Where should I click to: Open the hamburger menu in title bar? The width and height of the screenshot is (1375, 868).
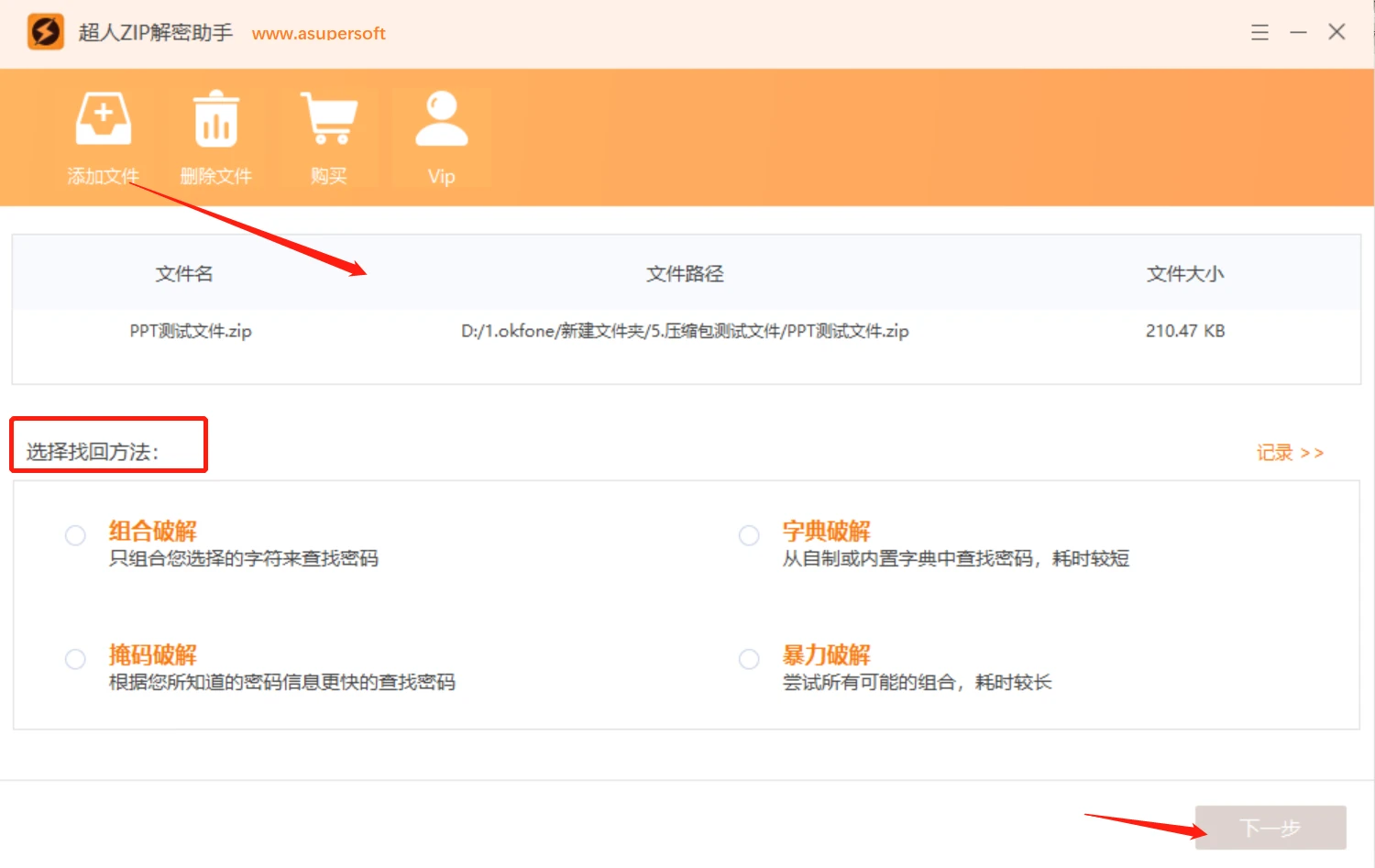pos(1259,32)
